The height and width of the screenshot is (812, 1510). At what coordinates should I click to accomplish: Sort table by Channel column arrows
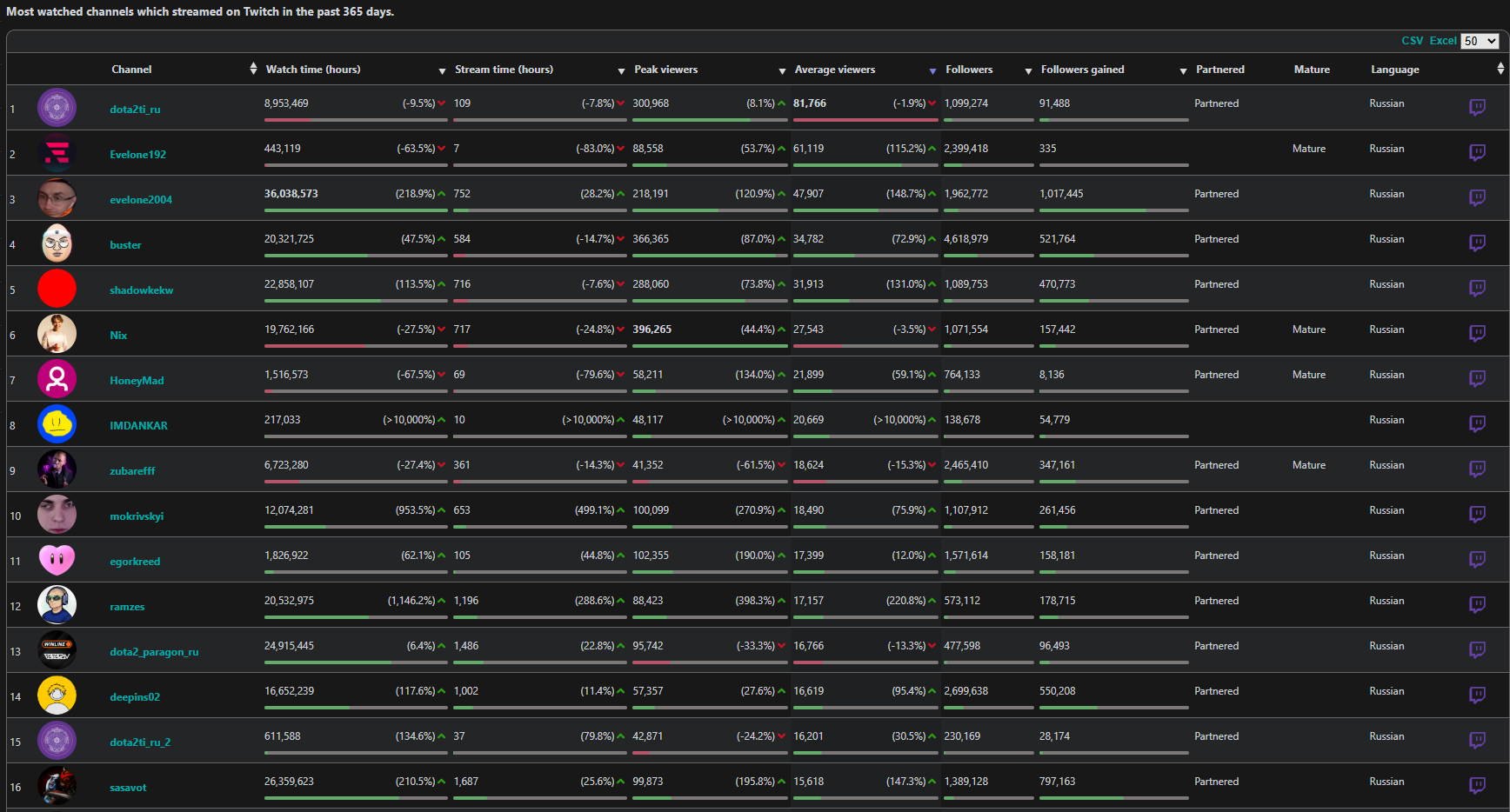pyautogui.click(x=253, y=69)
